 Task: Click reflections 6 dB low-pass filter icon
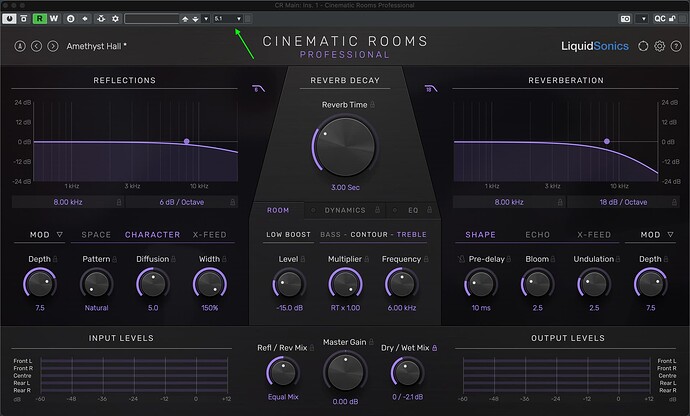[258, 89]
